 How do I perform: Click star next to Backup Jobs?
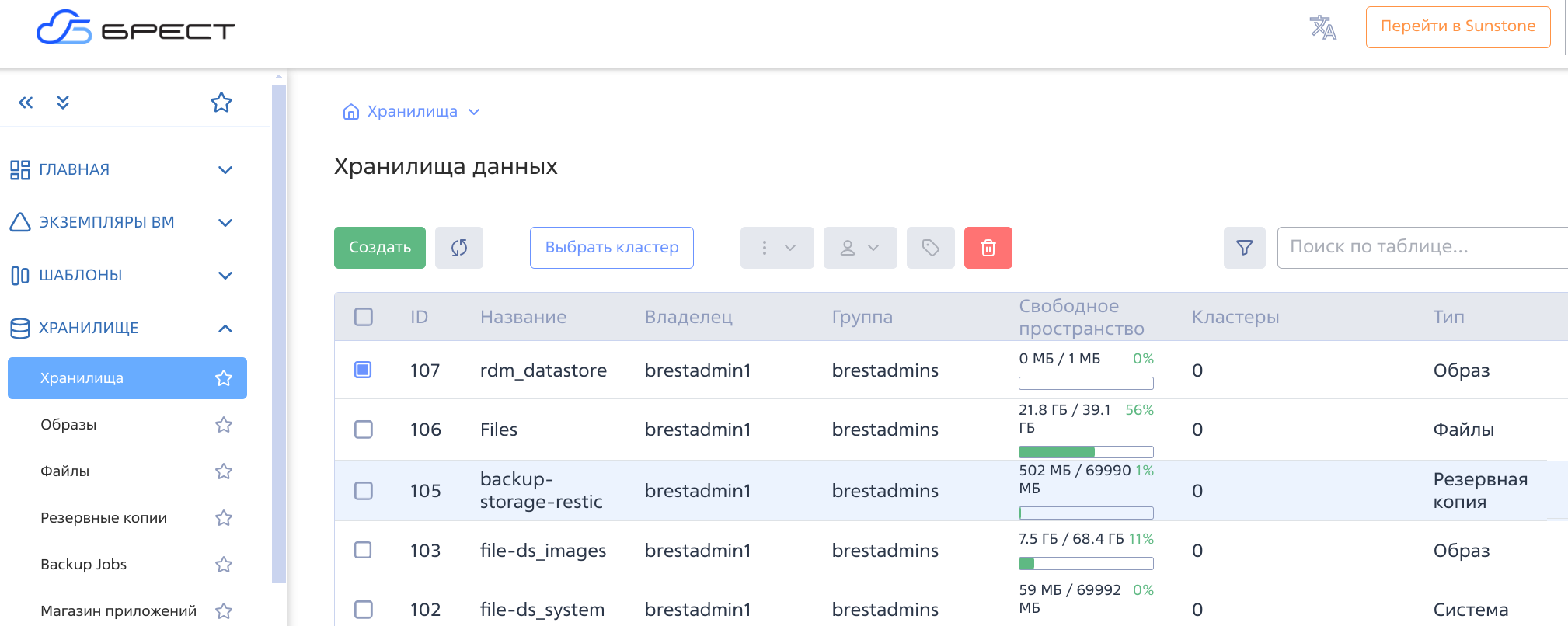point(224,565)
